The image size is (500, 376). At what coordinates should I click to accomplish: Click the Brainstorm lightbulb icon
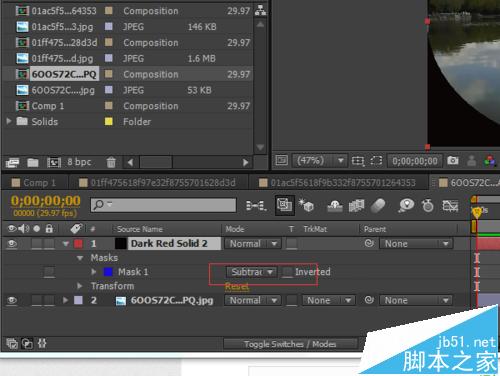point(406,205)
